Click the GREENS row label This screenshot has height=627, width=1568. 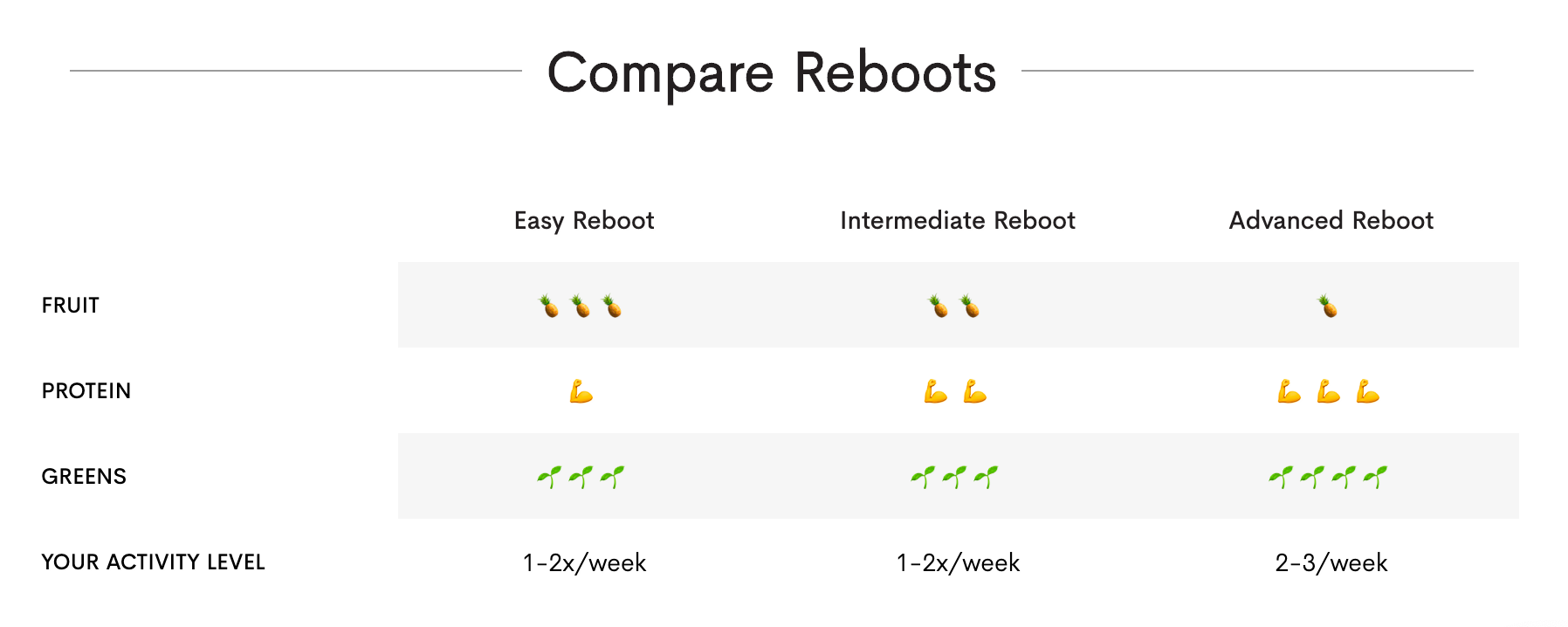[84, 477]
